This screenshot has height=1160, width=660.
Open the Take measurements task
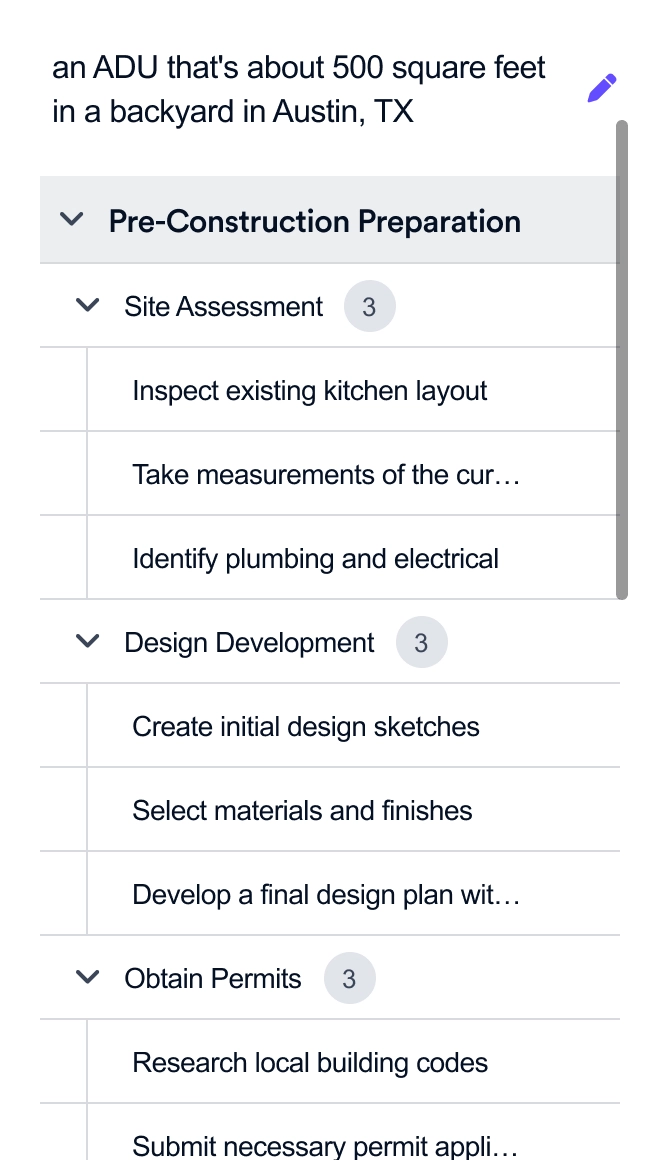[x=326, y=474]
